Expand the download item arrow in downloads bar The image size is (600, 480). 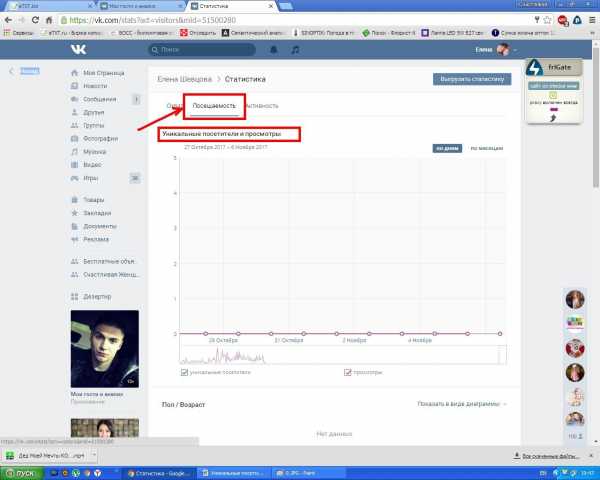click(x=94, y=455)
